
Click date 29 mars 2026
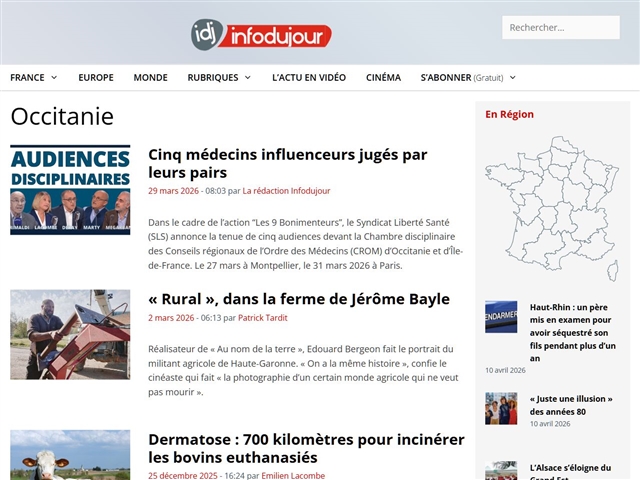coord(173,191)
